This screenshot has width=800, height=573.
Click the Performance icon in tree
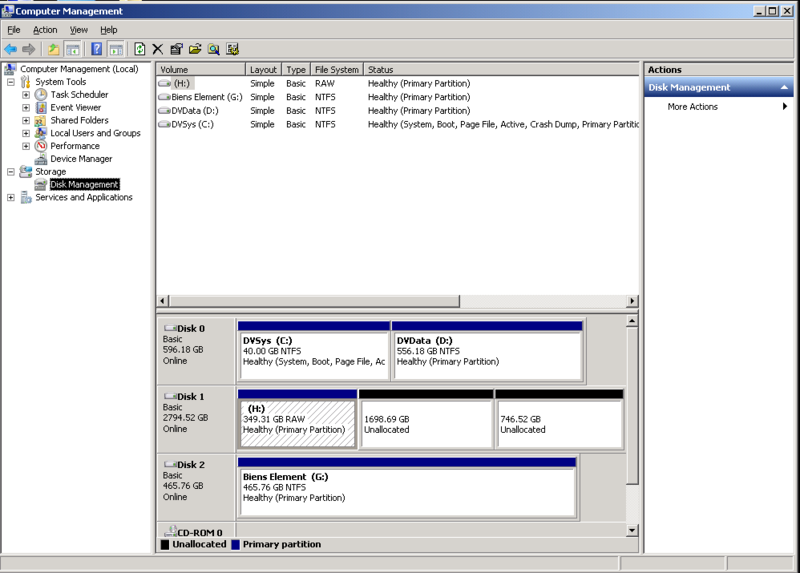pos(41,146)
